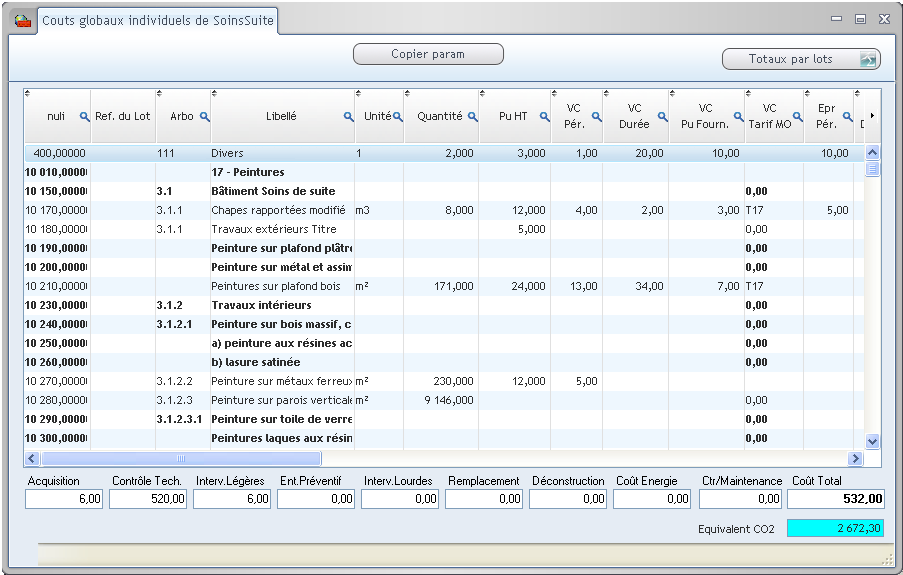Open the search filter on Quantité column

473,117
